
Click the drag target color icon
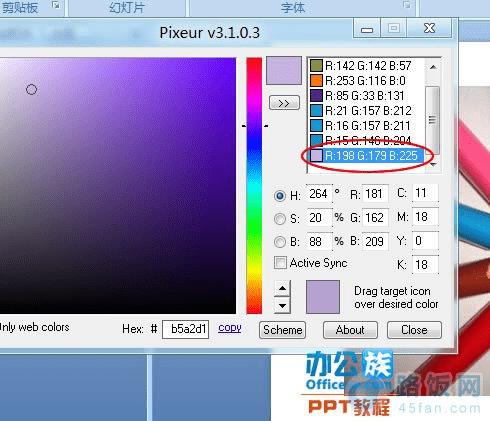323,297
